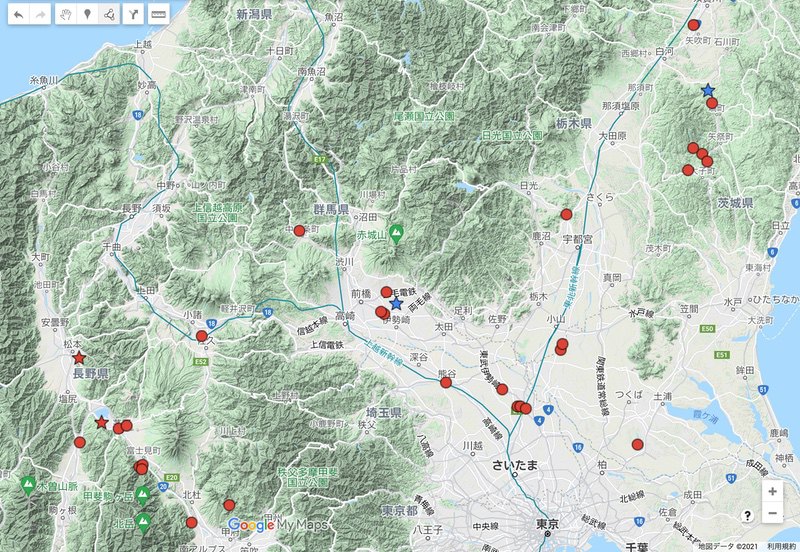Click the red marker near 熊谷
The width and height of the screenshot is (800, 552).
pyautogui.click(x=446, y=382)
